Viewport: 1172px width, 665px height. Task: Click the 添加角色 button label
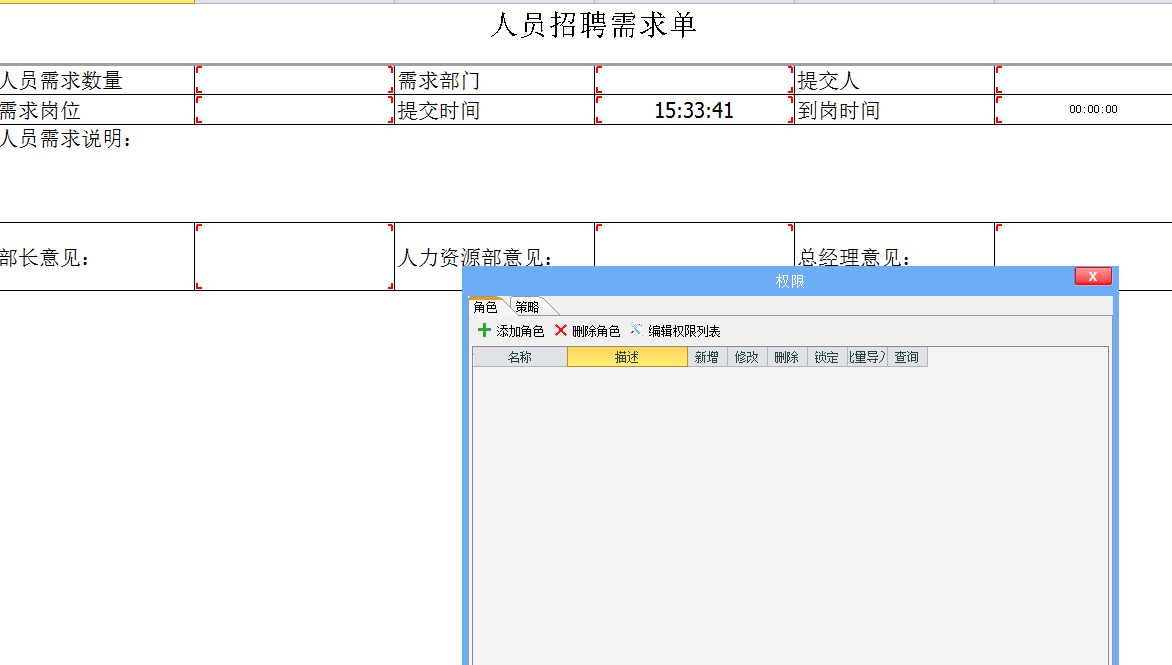(520, 331)
